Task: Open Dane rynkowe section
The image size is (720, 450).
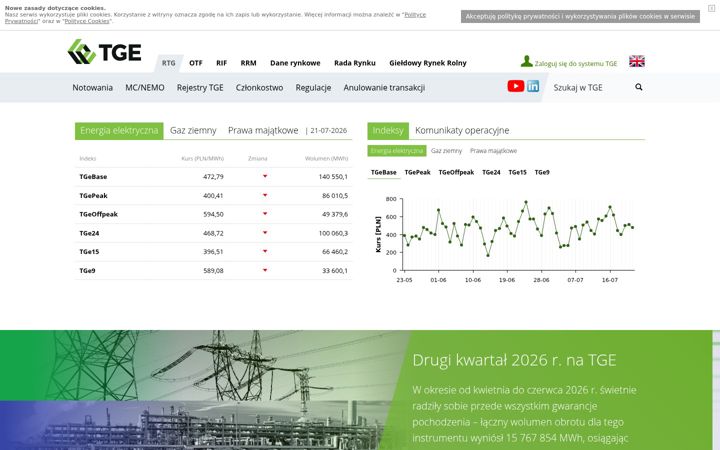Action: (x=295, y=63)
